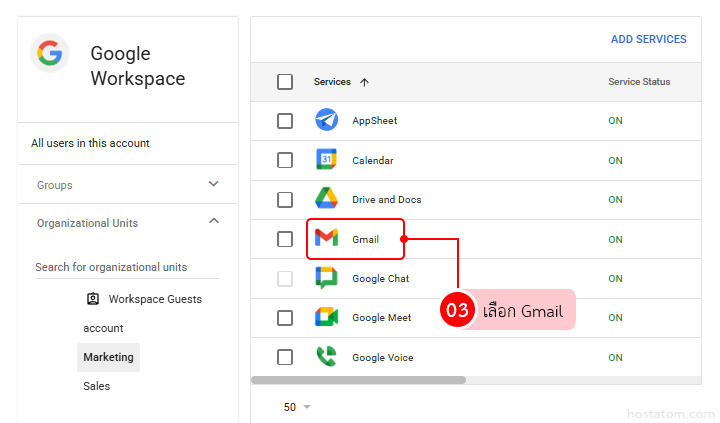Click the Gmail envelope icon
The height and width of the screenshot is (423, 720).
[326, 238]
